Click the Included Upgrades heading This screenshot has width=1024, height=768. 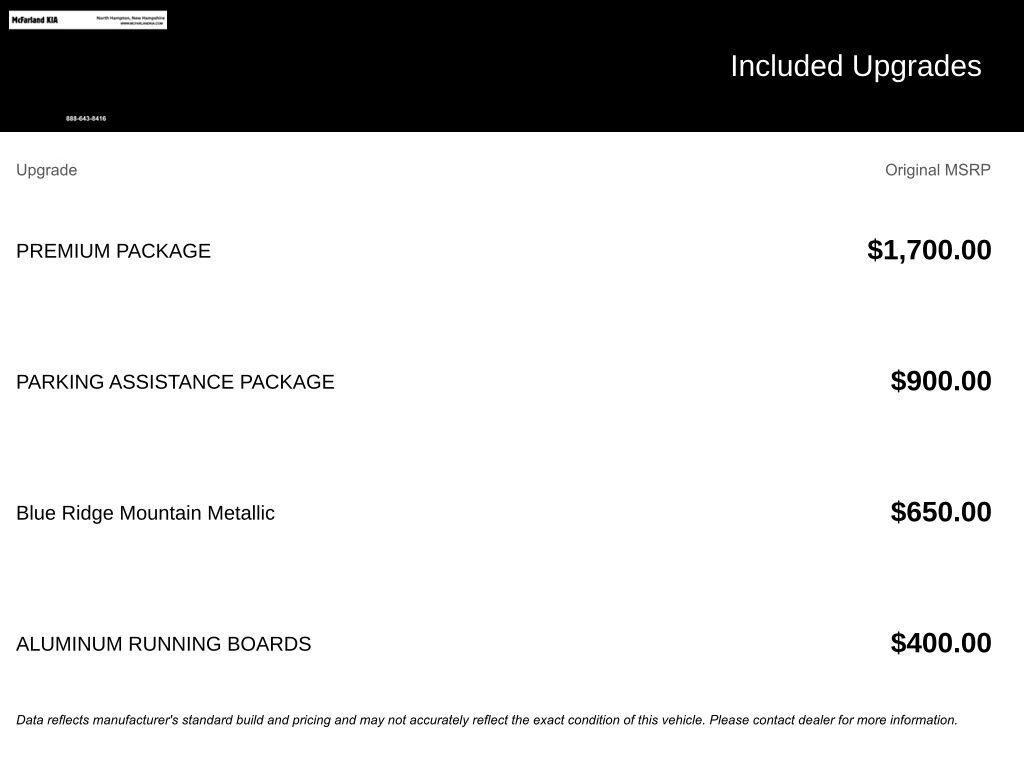tap(855, 66)
